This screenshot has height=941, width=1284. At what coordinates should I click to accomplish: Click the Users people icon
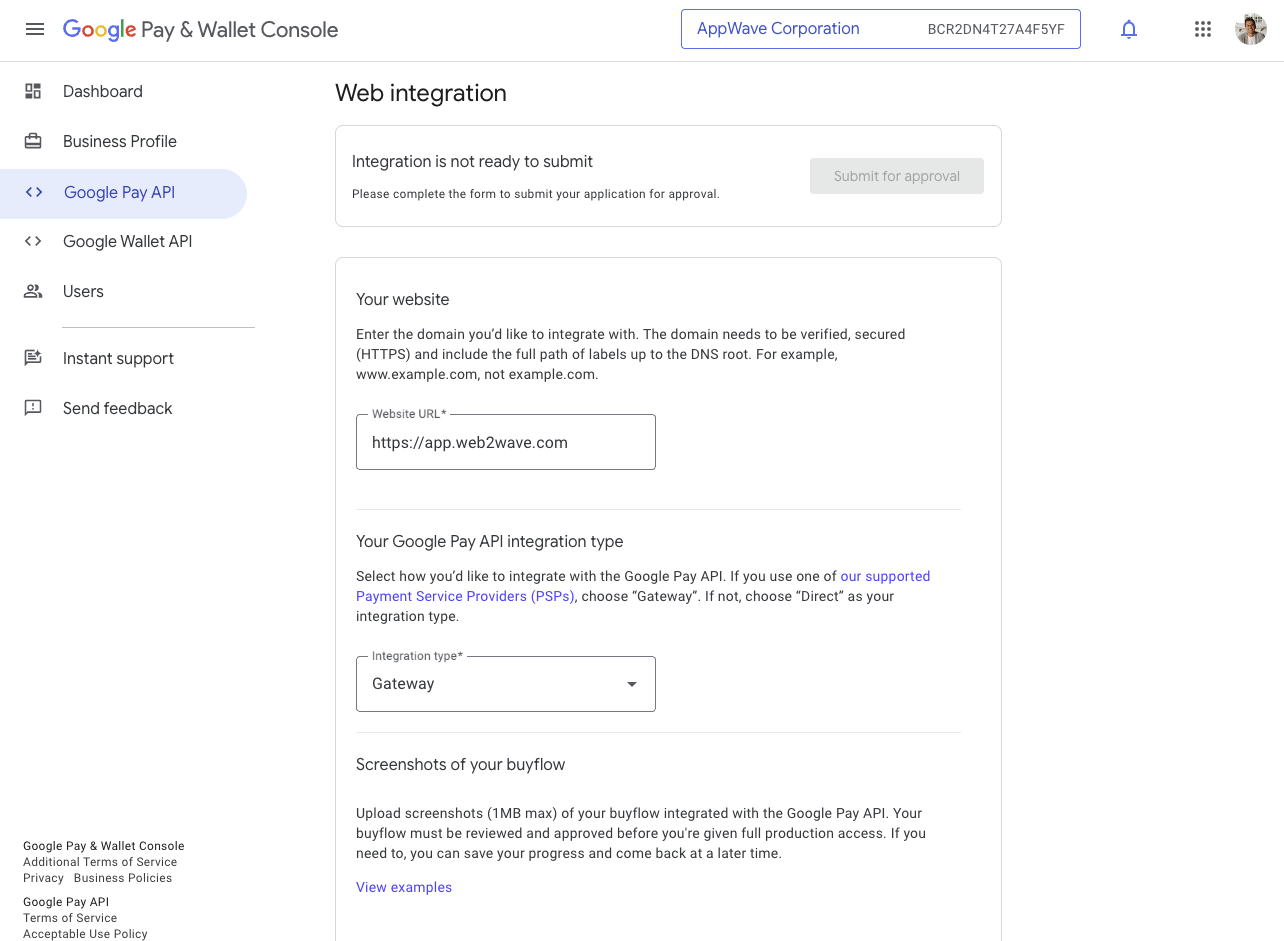33,291
